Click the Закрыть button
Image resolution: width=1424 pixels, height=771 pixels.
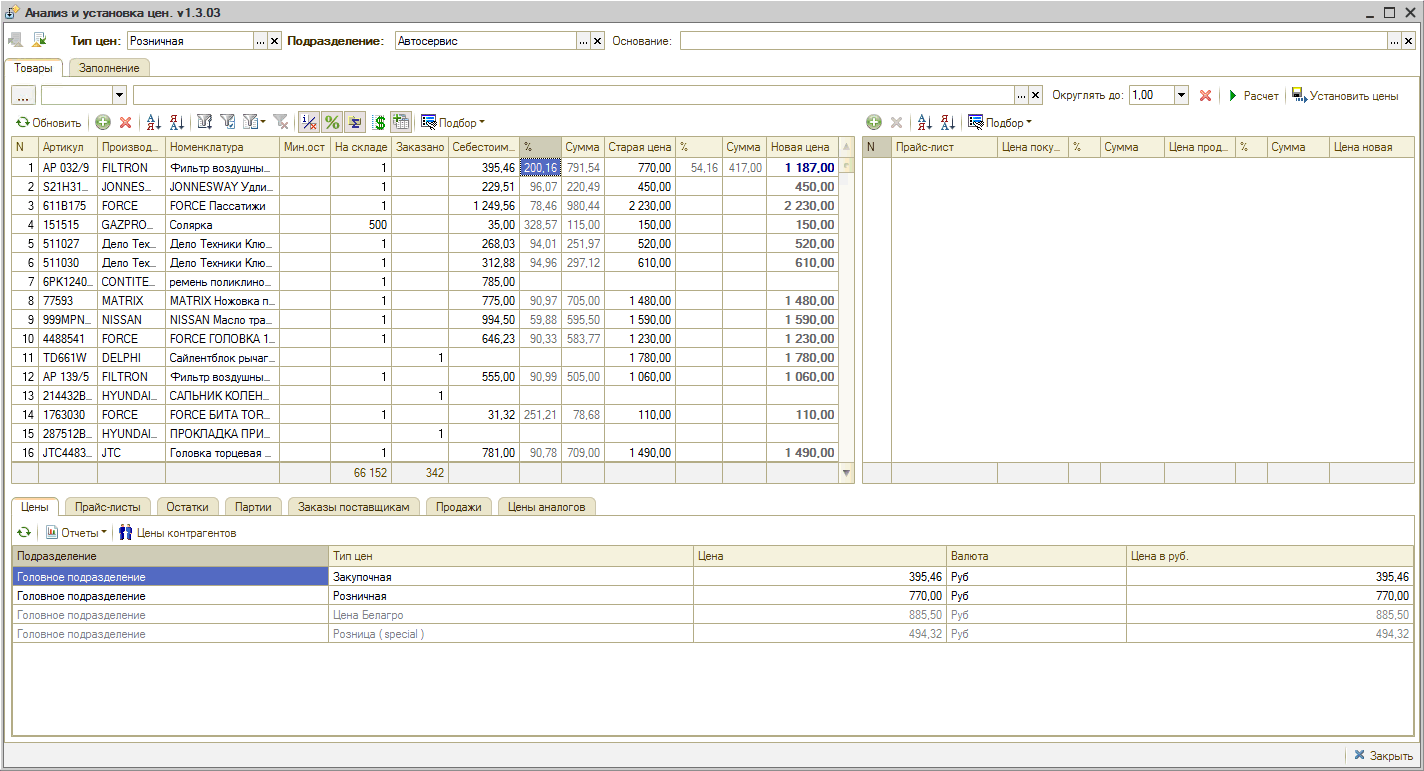tap(1383, 755)
